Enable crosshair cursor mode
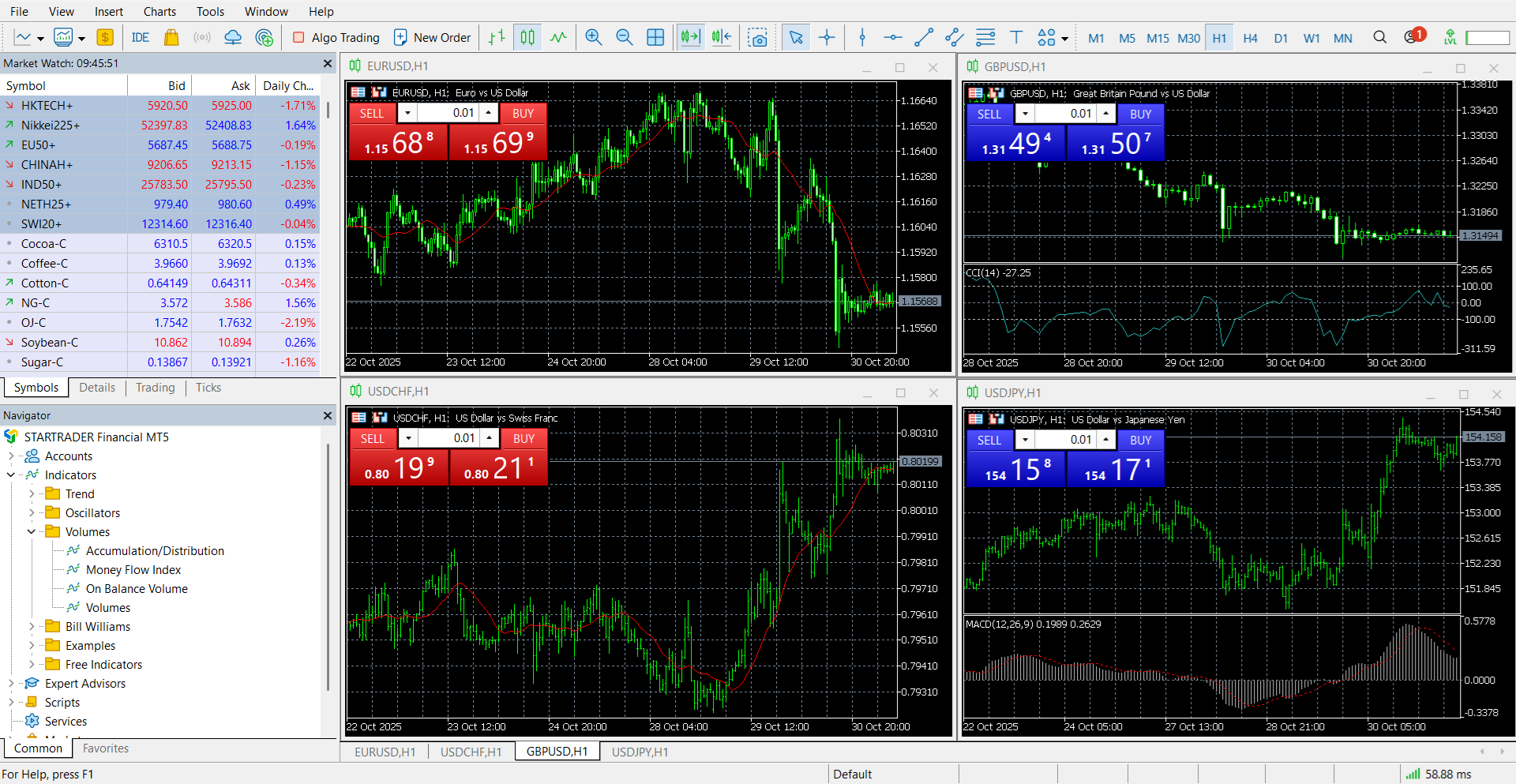Screen dimensions: 1516x784 (827, 37)
